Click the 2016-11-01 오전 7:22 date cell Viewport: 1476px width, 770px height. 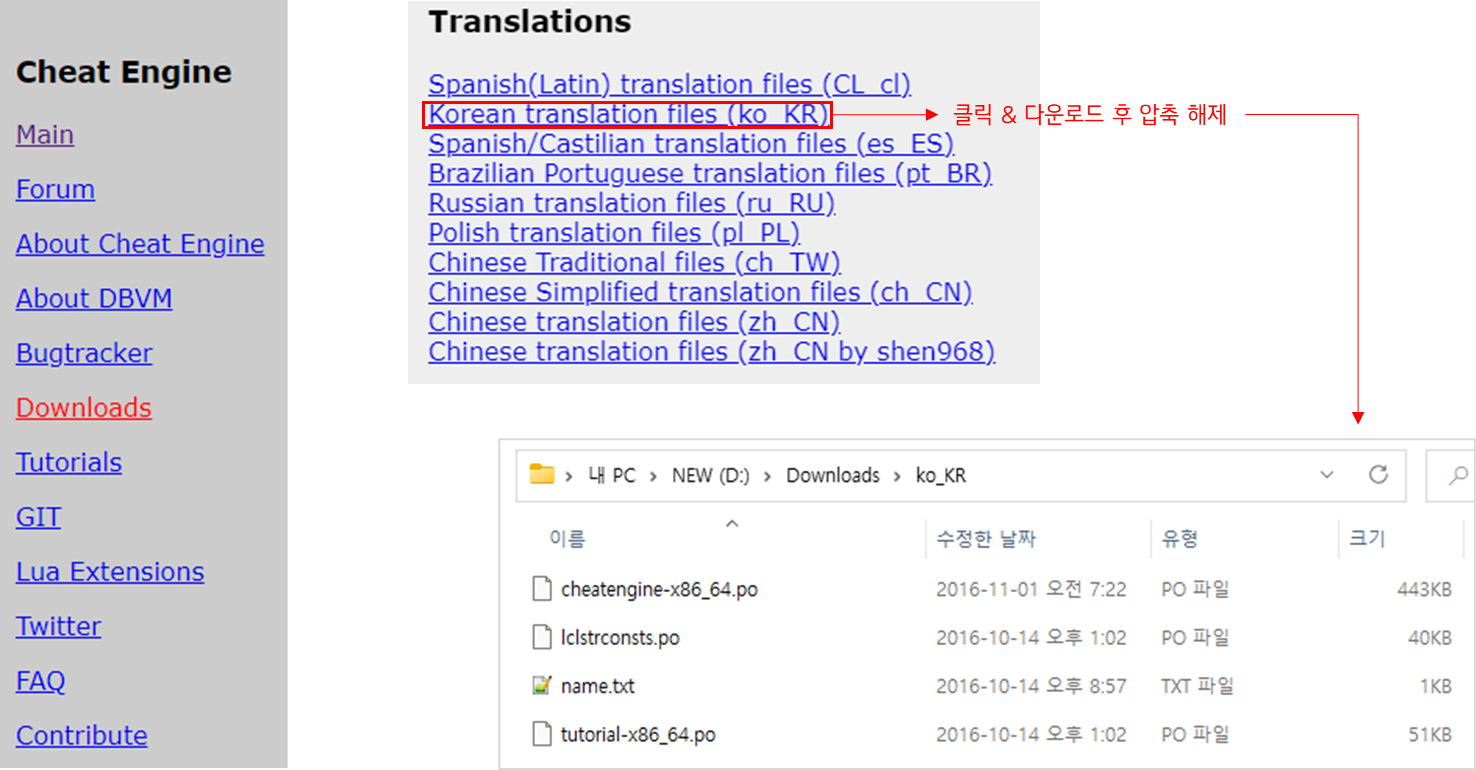[1031, 590]
